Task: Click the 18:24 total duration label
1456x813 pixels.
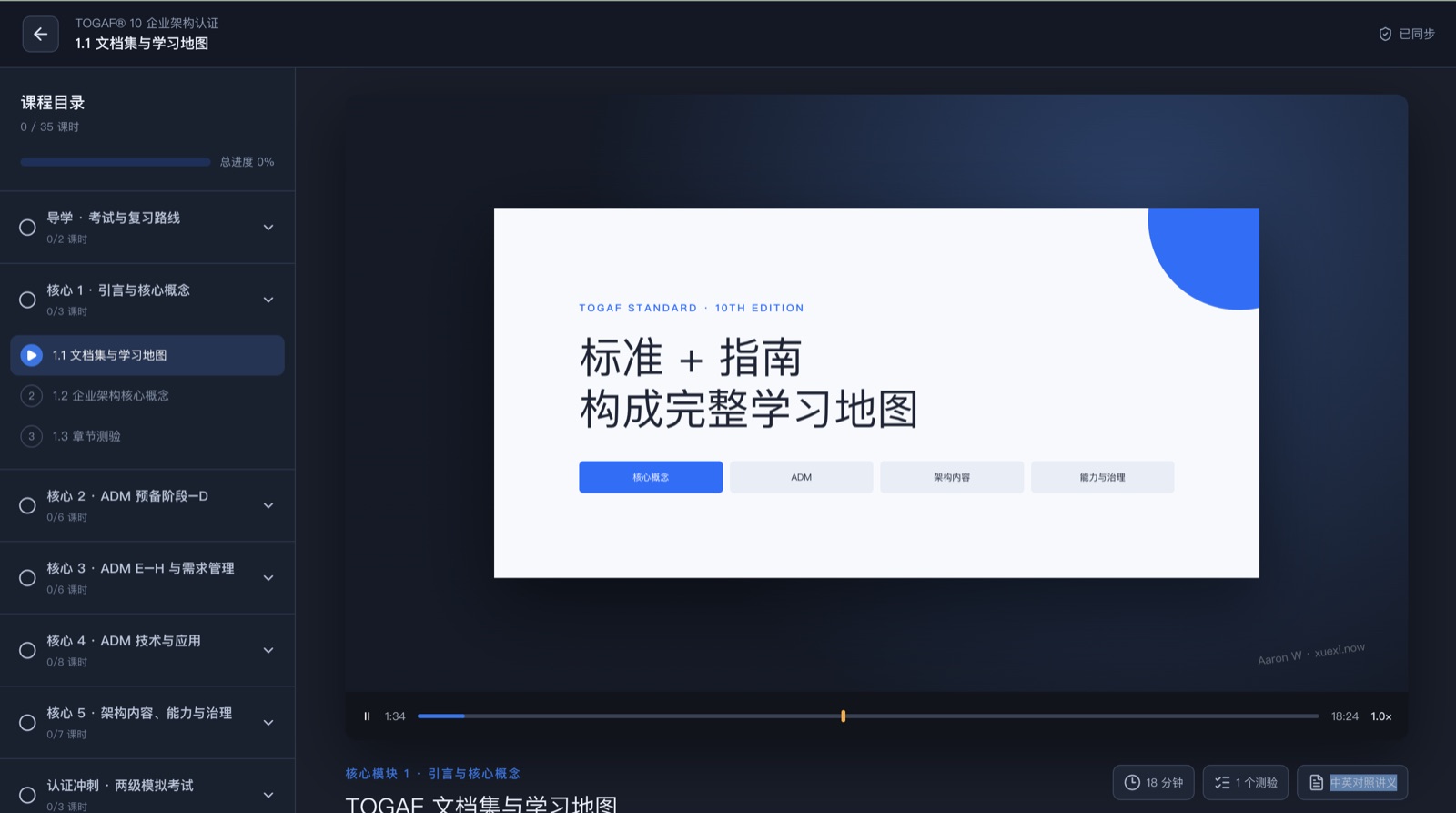Action: click(1345, 716)
